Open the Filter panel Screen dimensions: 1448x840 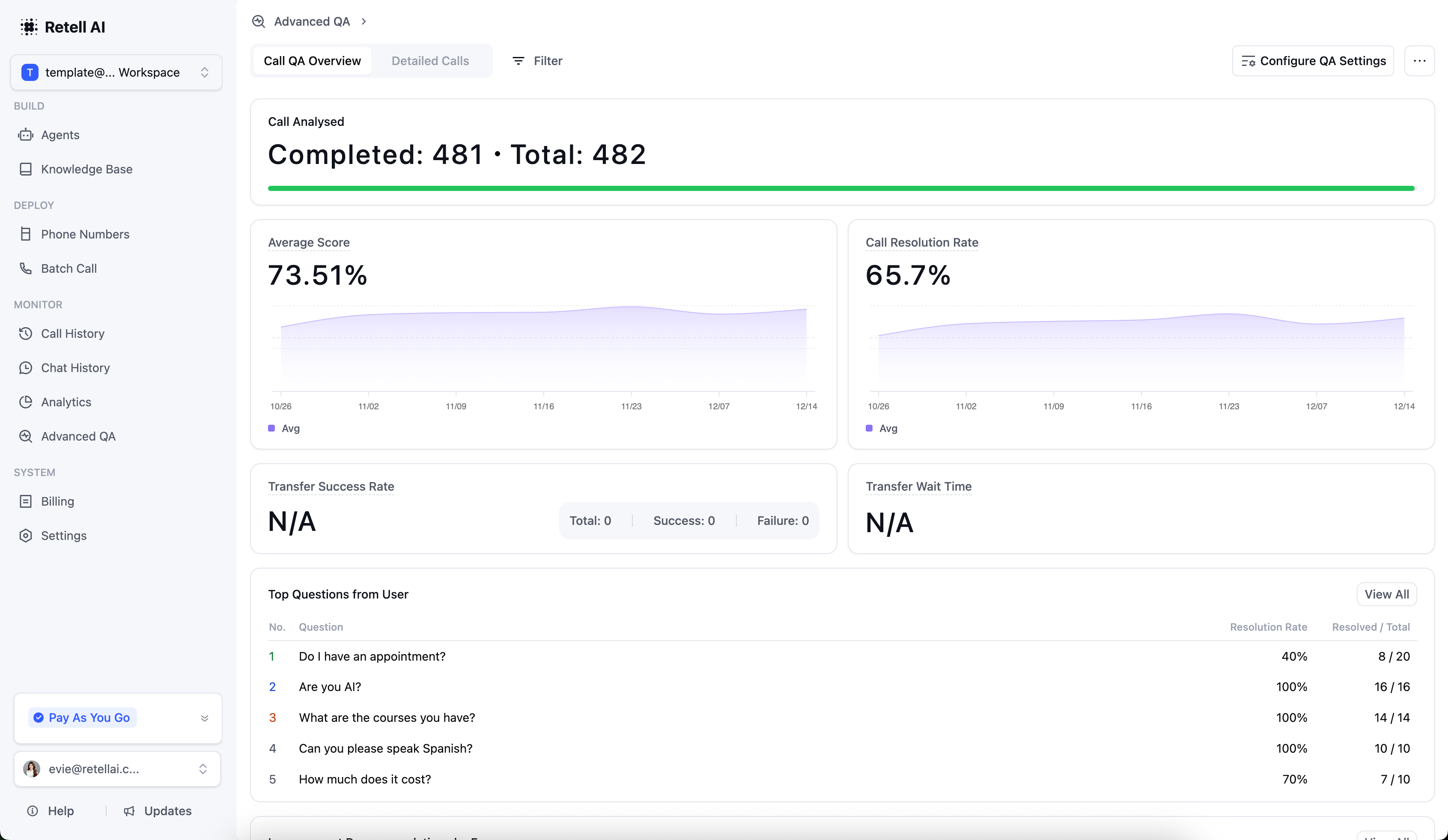(x=536, y=60)
